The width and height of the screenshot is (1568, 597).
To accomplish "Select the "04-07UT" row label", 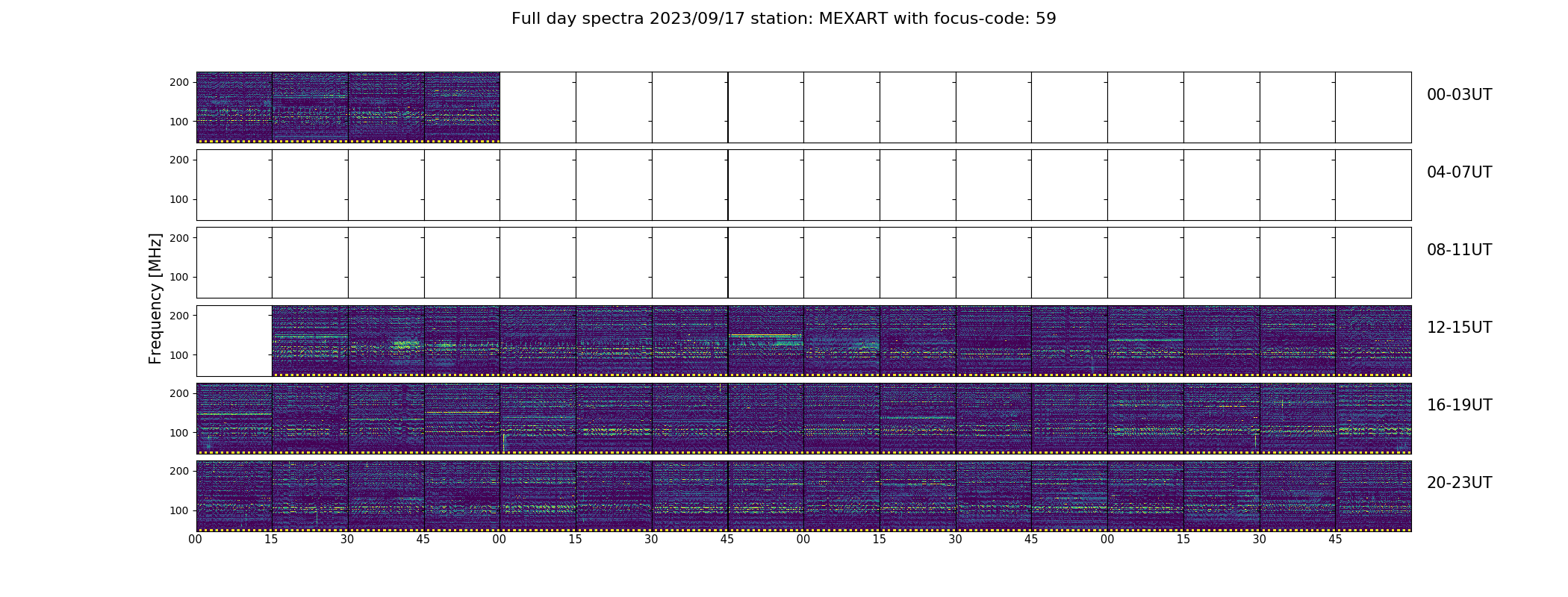I will pos(1459,172).
